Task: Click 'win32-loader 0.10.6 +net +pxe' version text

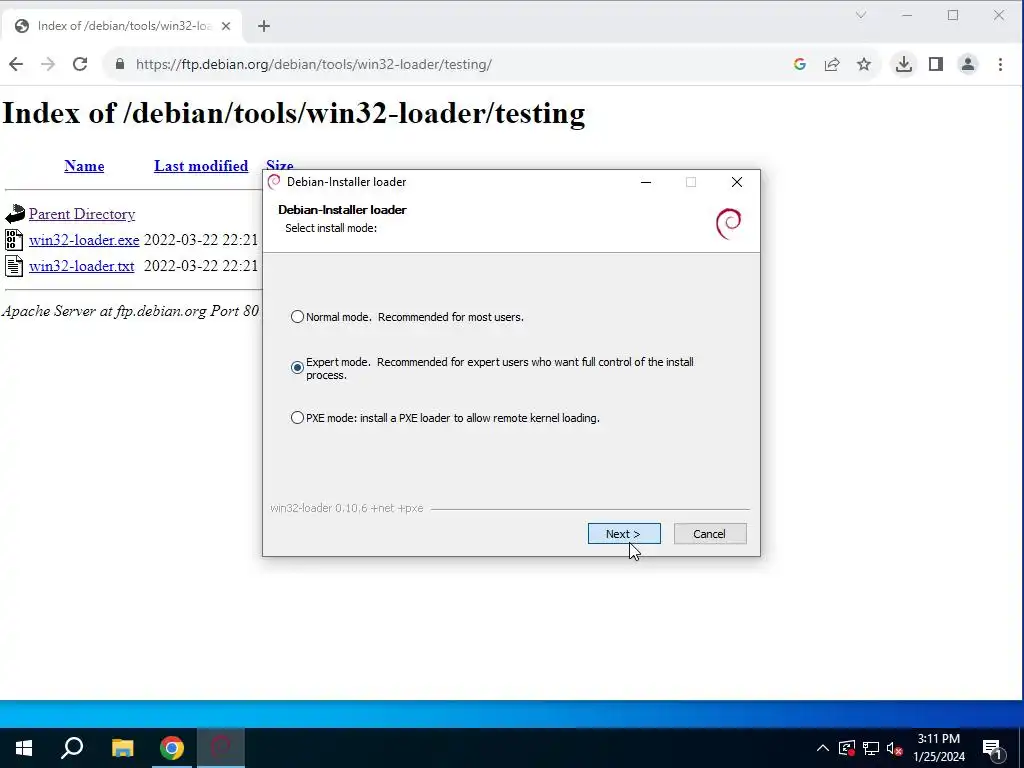Action: click(x=347, y=508)
